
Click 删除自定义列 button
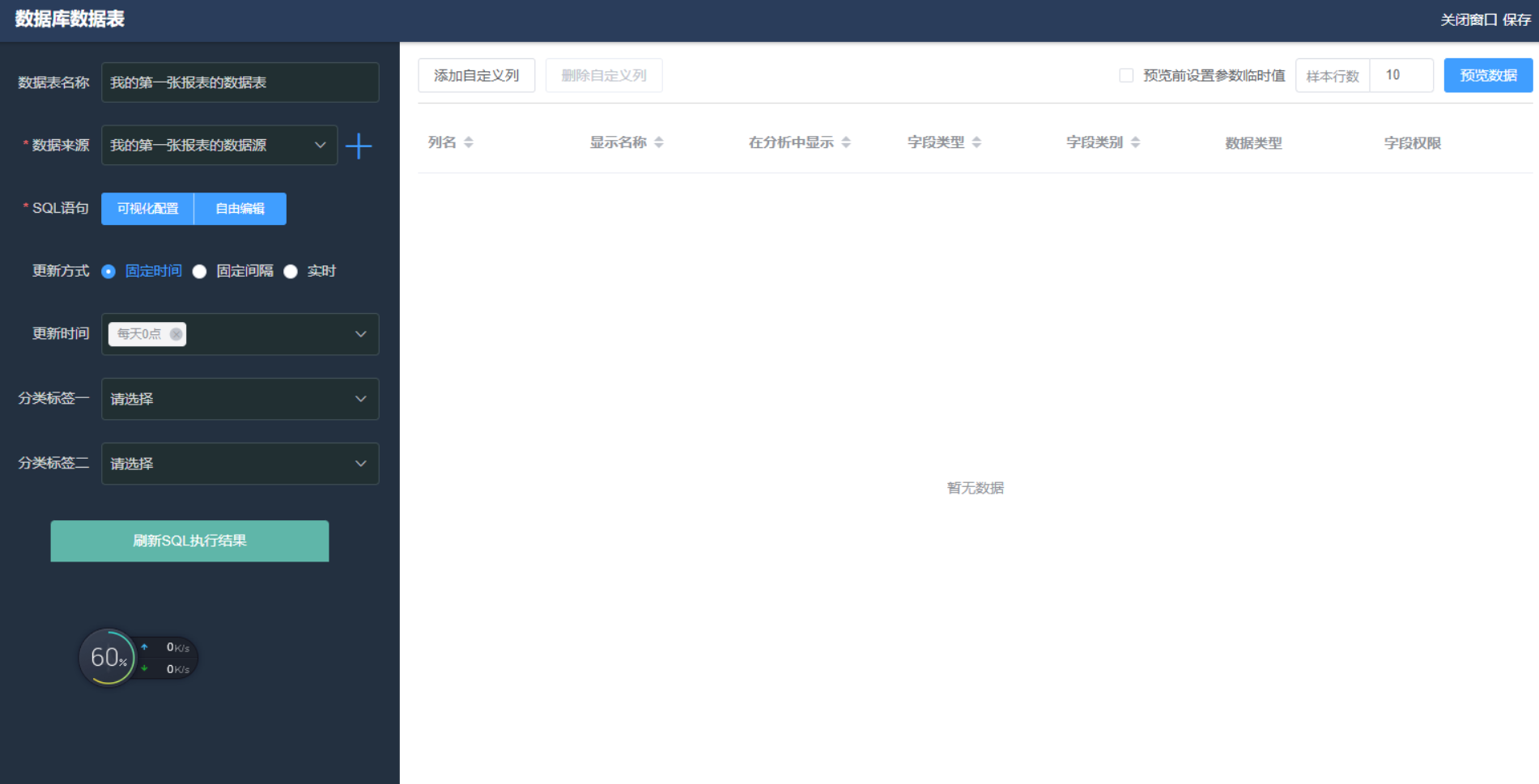(x=604, y=75)
